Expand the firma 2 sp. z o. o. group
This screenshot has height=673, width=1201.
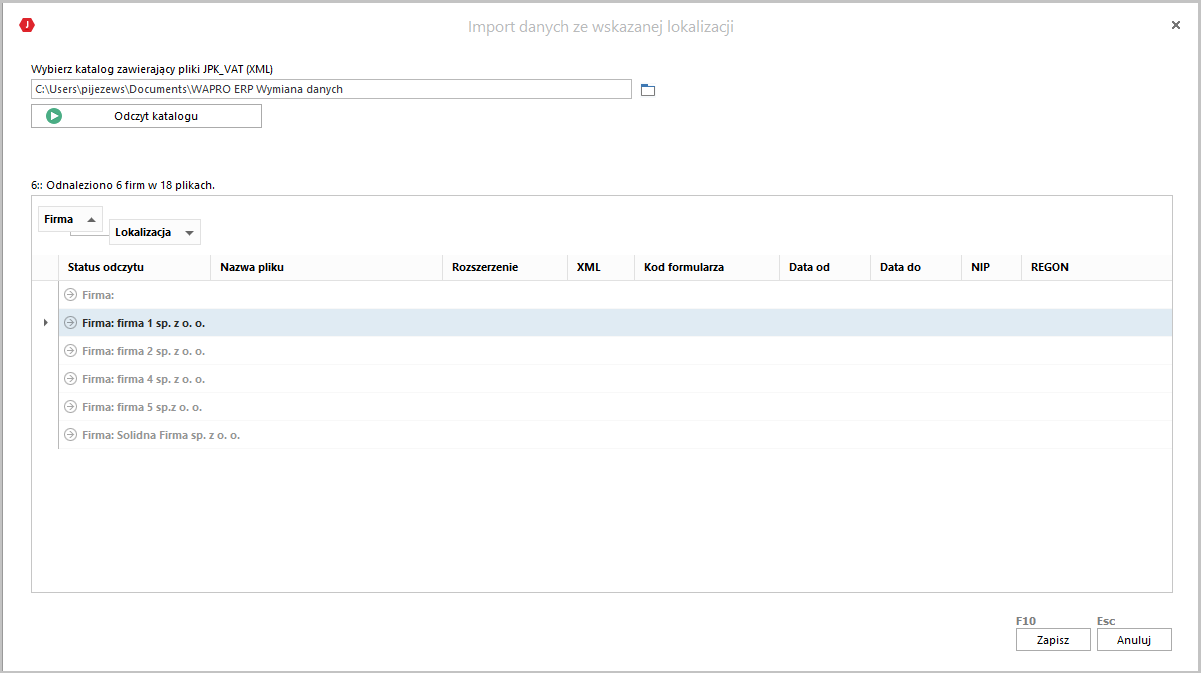pyautogui.click(x=71, y=351)
